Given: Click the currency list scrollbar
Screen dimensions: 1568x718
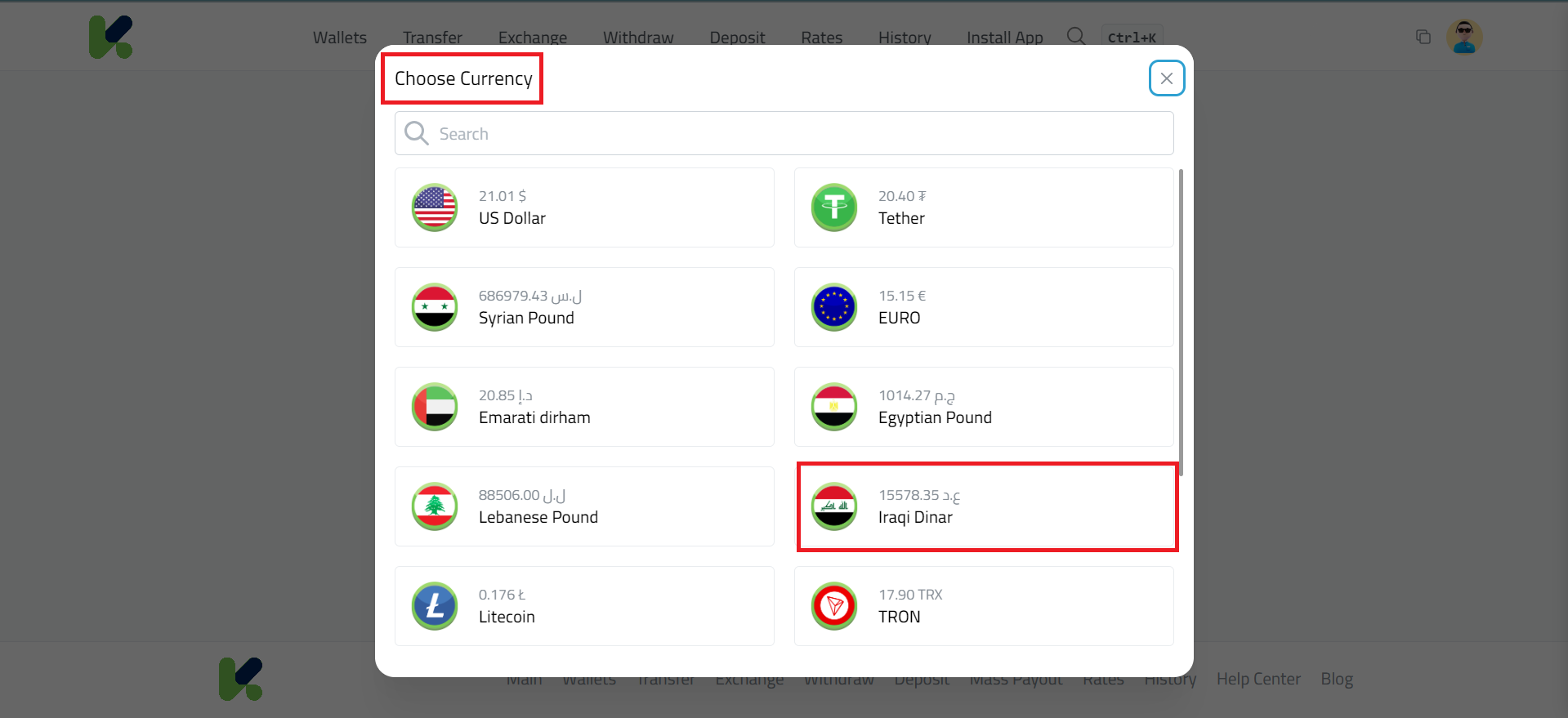Looking at the screenshot, I should point(1181,322).
